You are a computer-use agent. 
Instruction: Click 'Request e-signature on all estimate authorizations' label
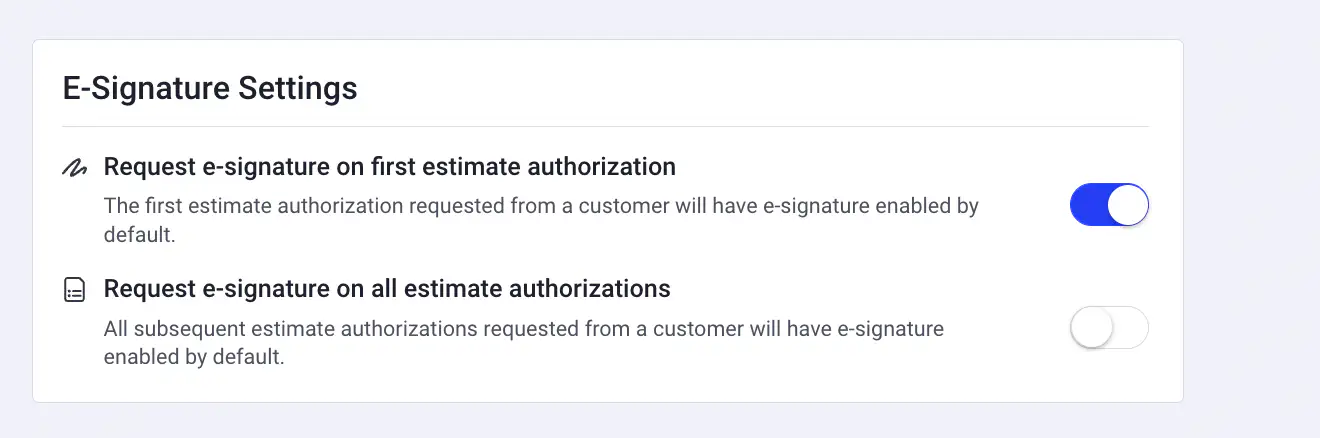click(x=387, y=289)
